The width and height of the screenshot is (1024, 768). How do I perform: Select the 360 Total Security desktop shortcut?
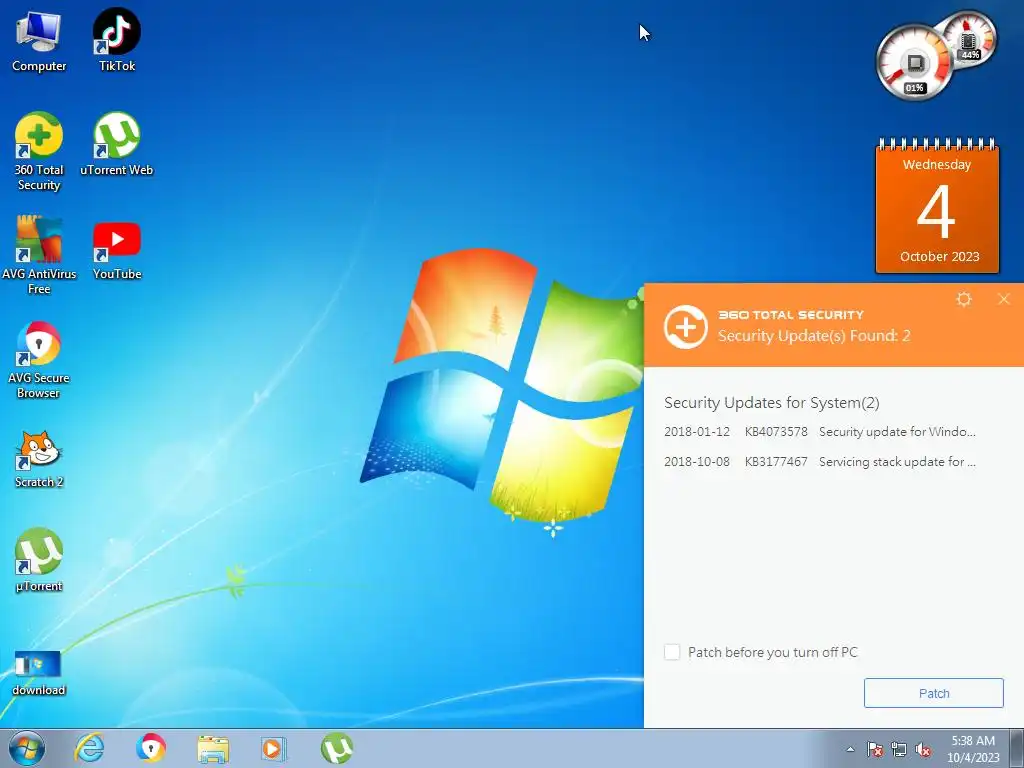[x=39, y=152]
